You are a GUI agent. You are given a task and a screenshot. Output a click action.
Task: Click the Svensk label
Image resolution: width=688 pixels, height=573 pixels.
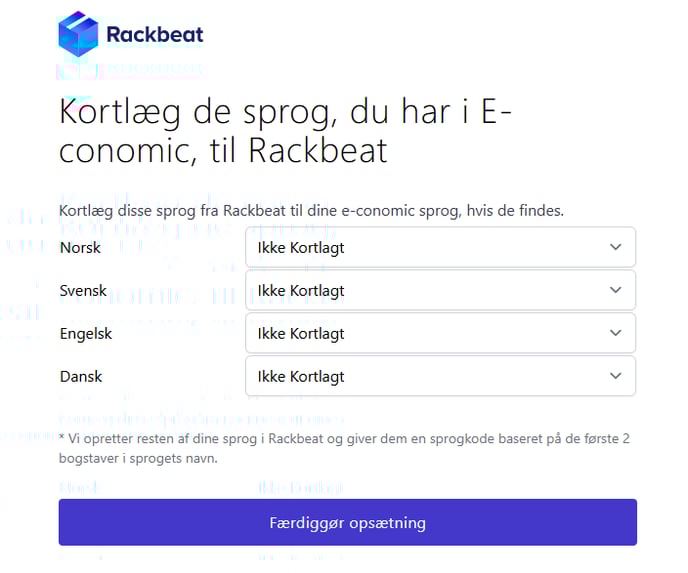coord(83,290)
